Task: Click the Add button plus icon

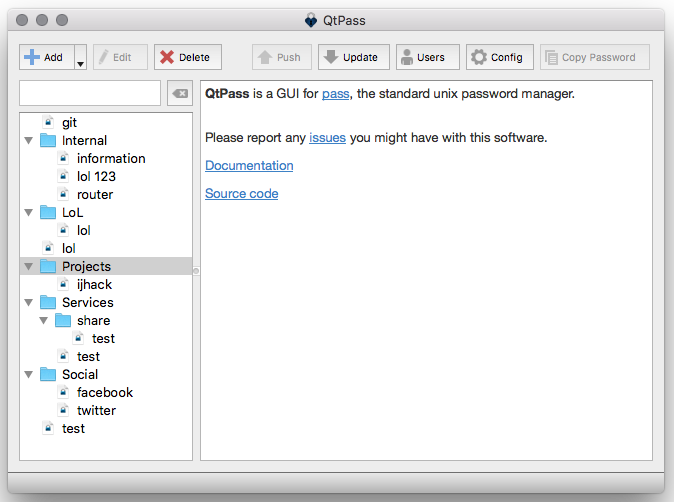Action: (32, 57)
